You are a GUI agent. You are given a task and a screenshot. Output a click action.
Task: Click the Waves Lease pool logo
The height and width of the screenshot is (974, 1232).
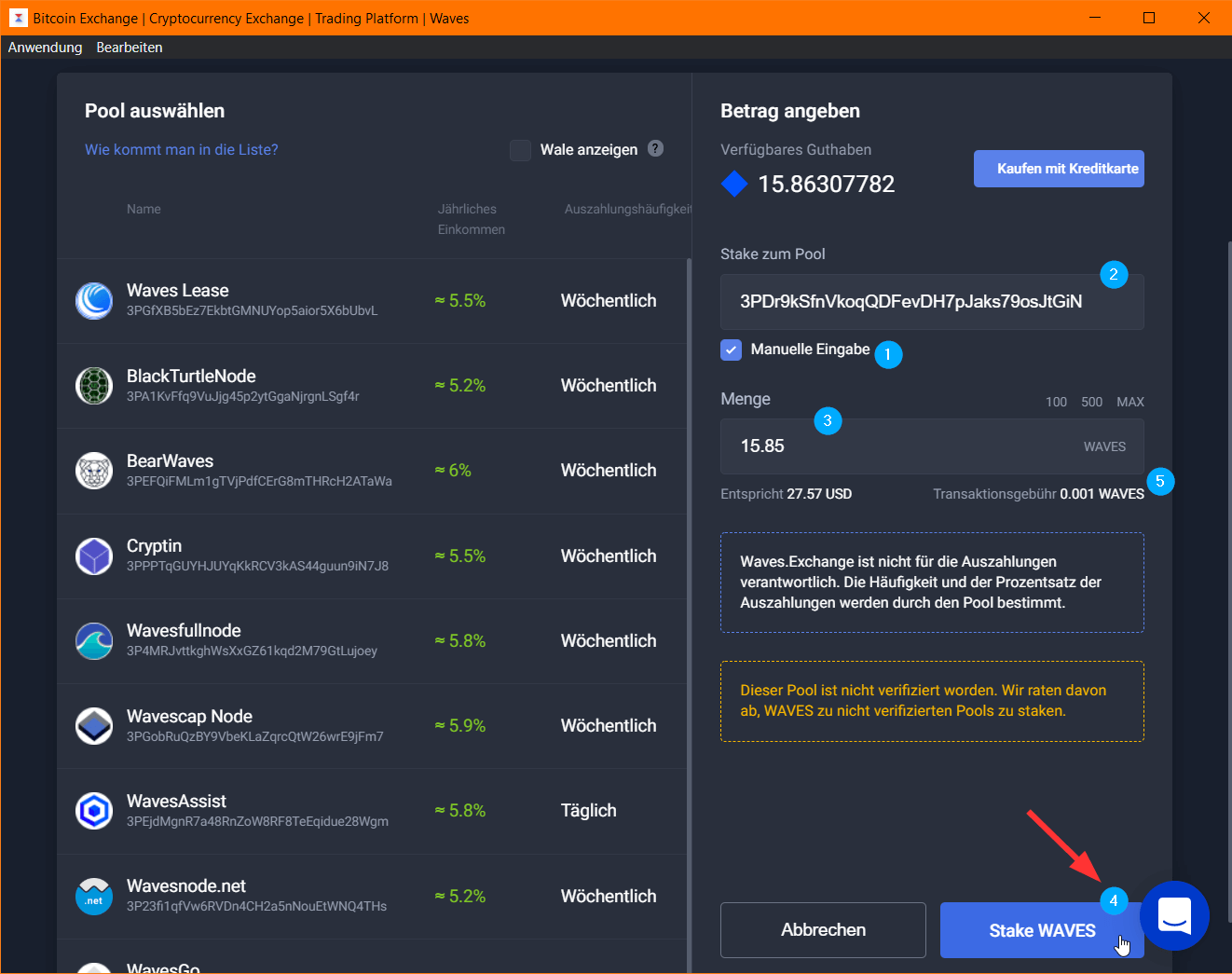94,301
